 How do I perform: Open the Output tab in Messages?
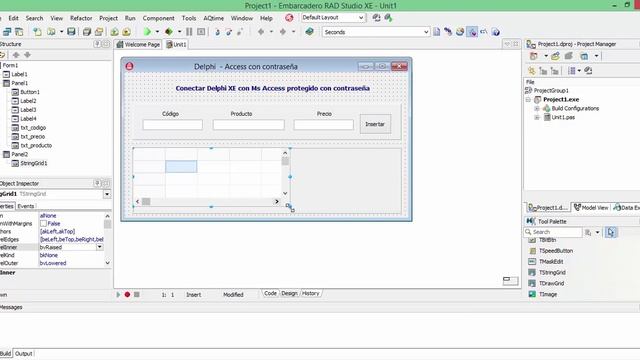click(x=23, y=354)
